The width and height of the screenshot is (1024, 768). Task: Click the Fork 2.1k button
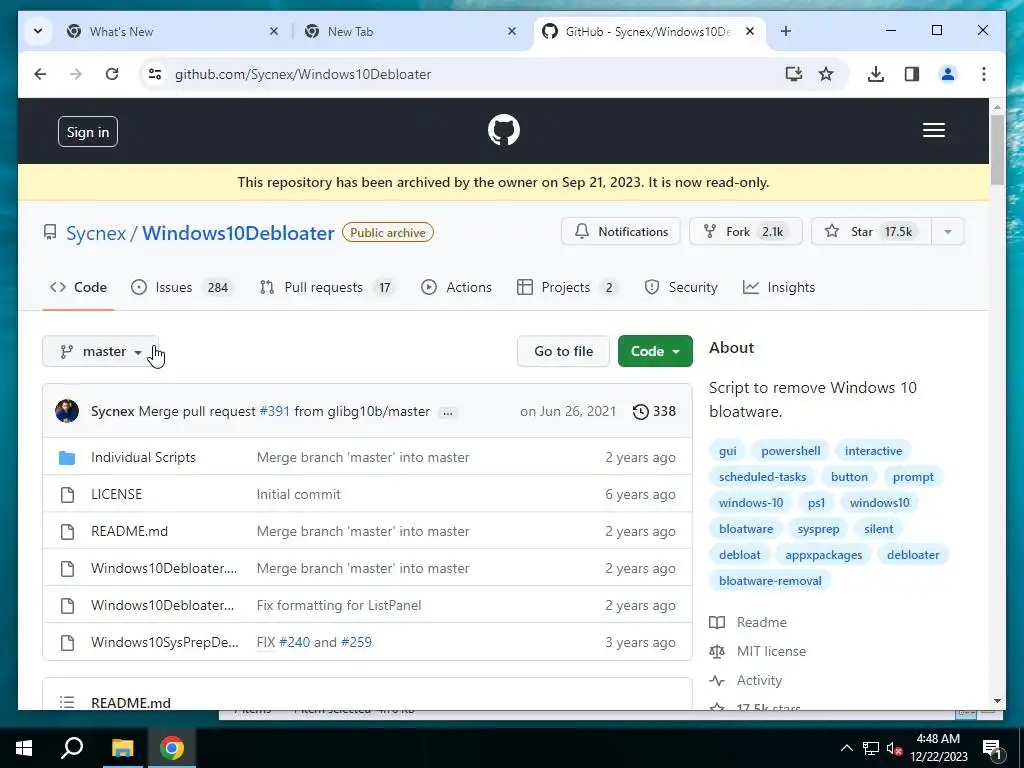[x=745, y=231]
